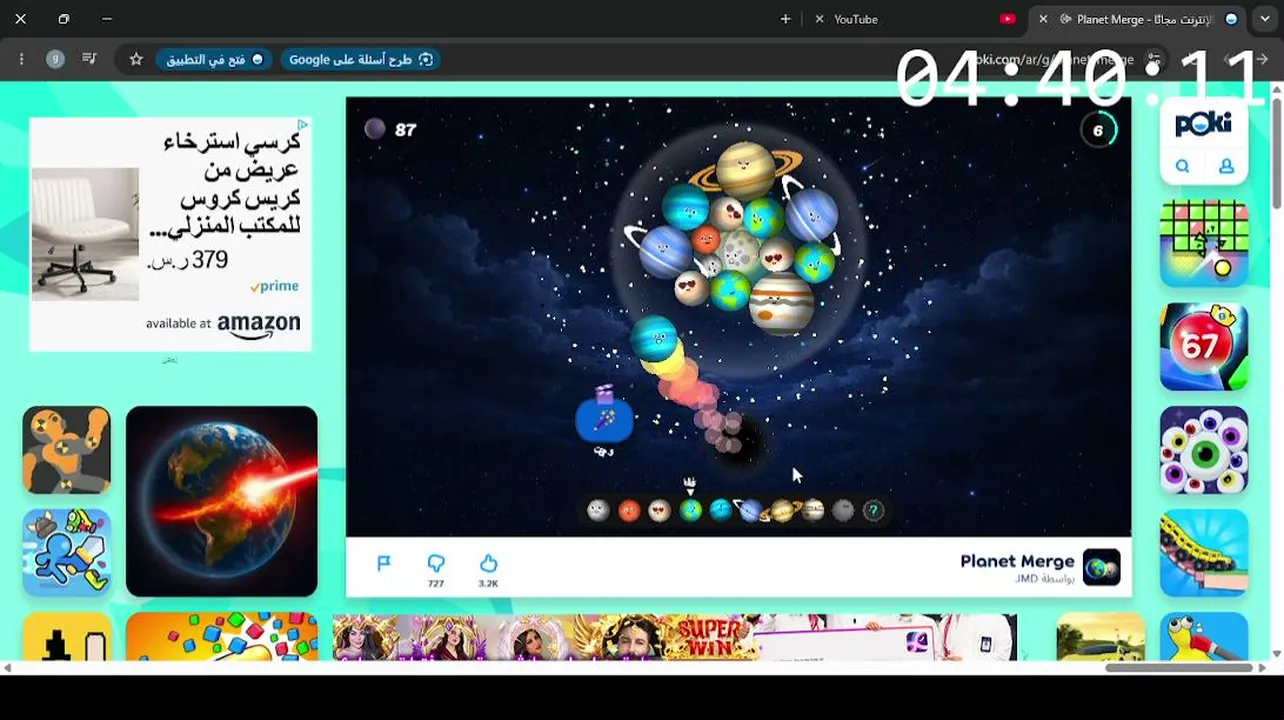Select the cyan planet in the planet bar
The height and width of the screenshot is (720, 1284).
click(720, 511)
